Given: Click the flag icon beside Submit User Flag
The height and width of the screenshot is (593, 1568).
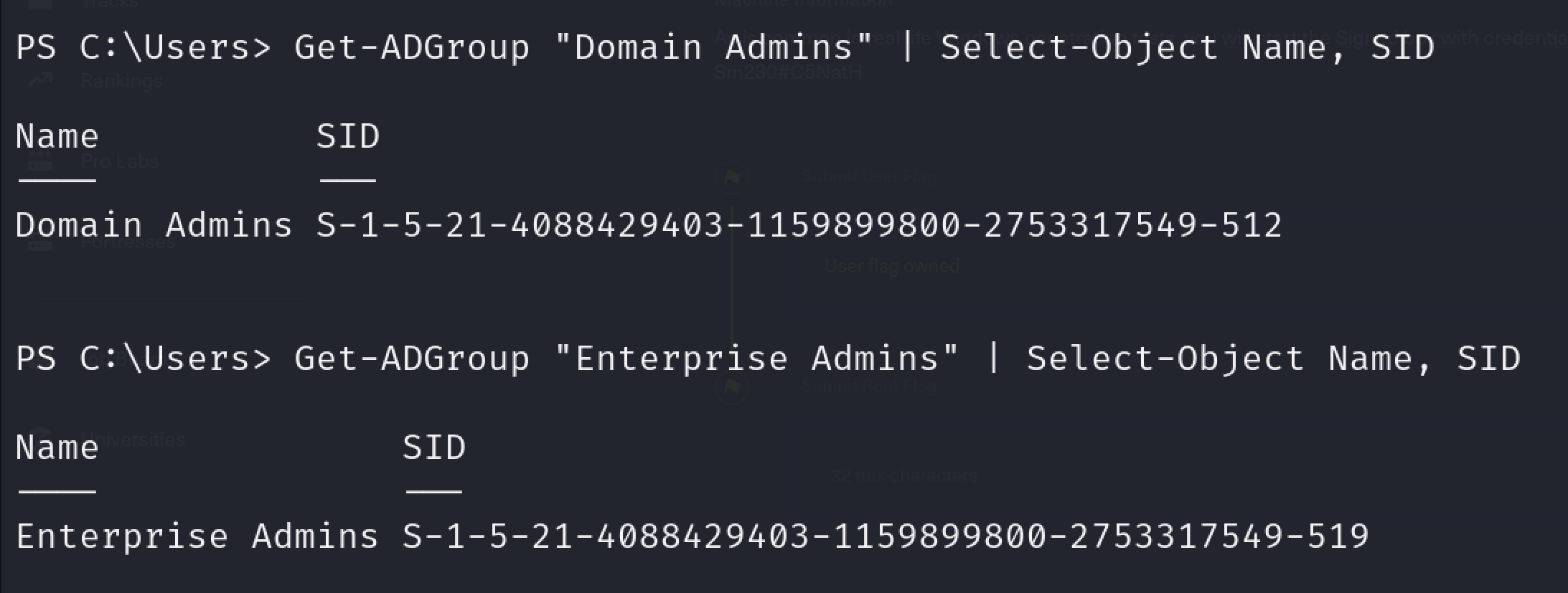Looking at the screenshot, I should tap(732, 177).
